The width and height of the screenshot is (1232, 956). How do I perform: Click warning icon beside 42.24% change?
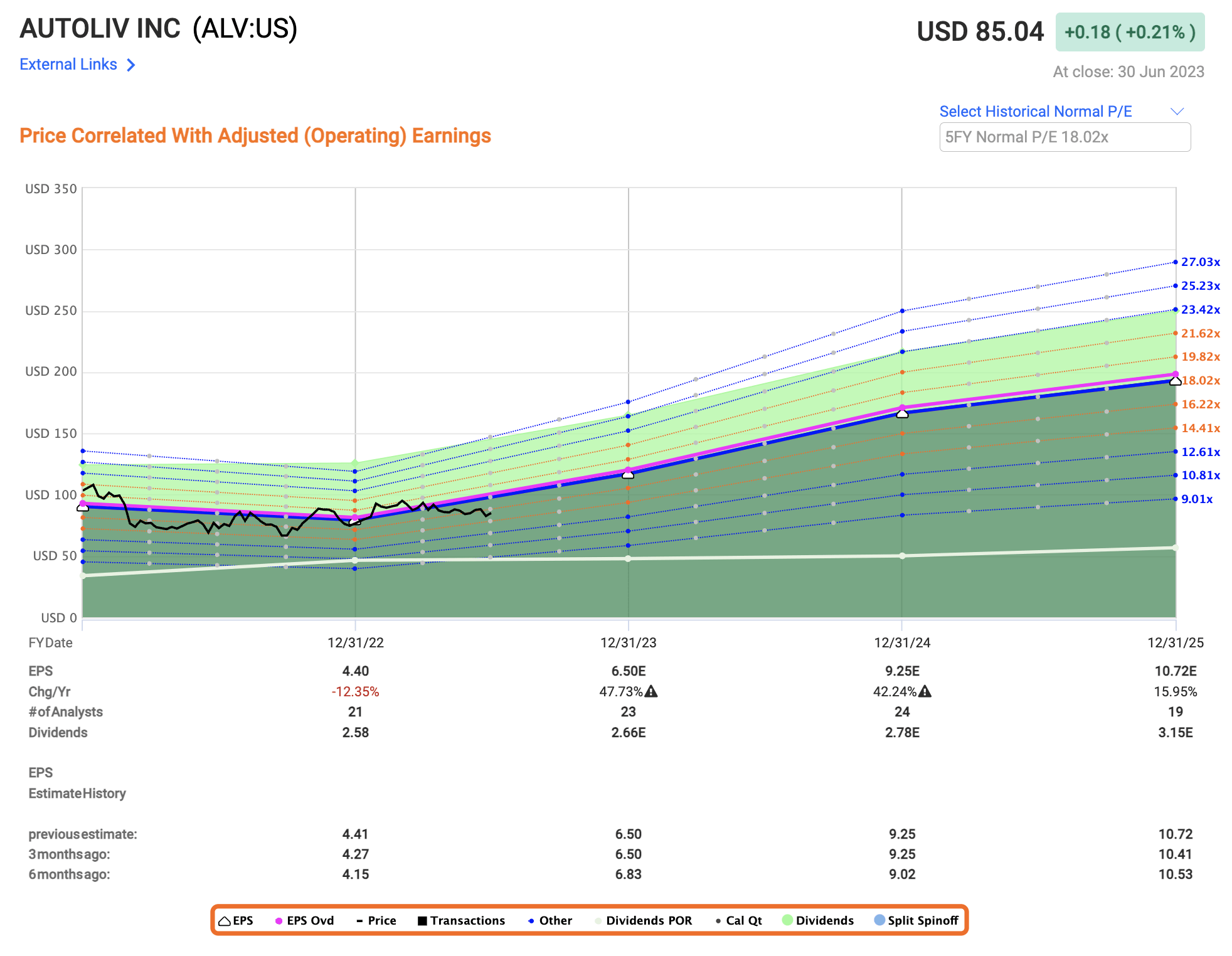925,692
